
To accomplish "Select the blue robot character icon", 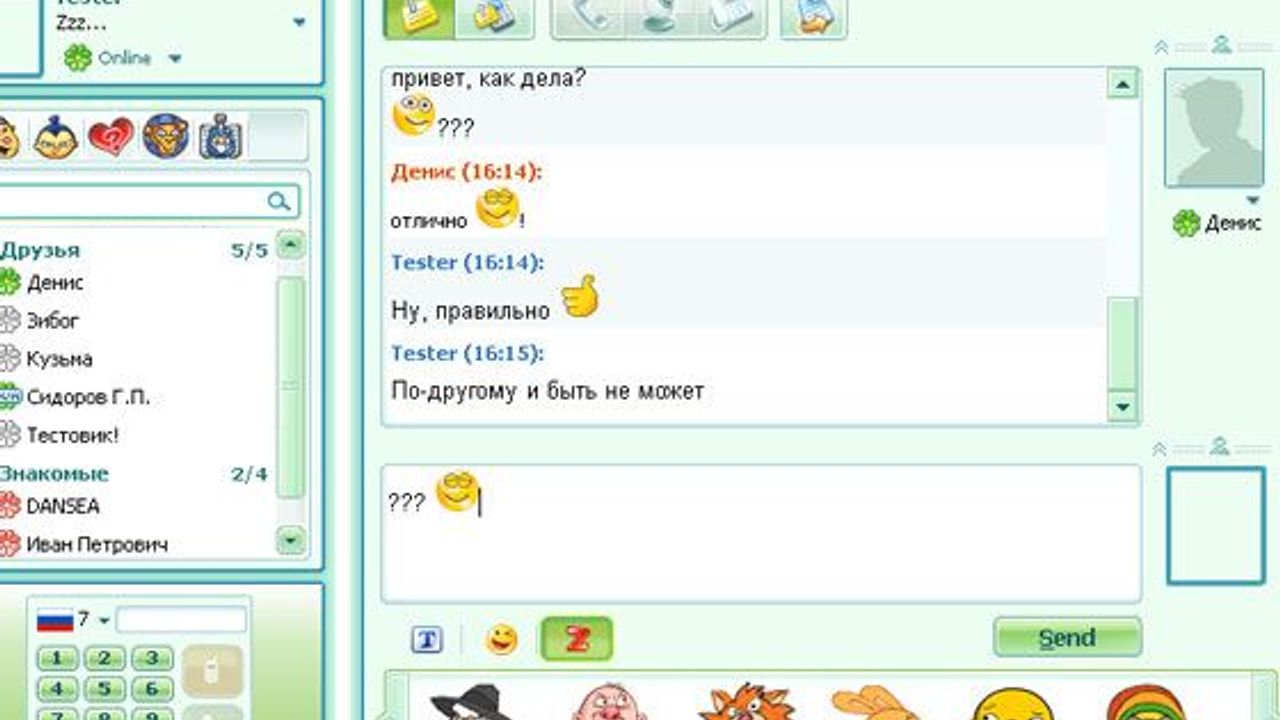I will tap(220, 137).
